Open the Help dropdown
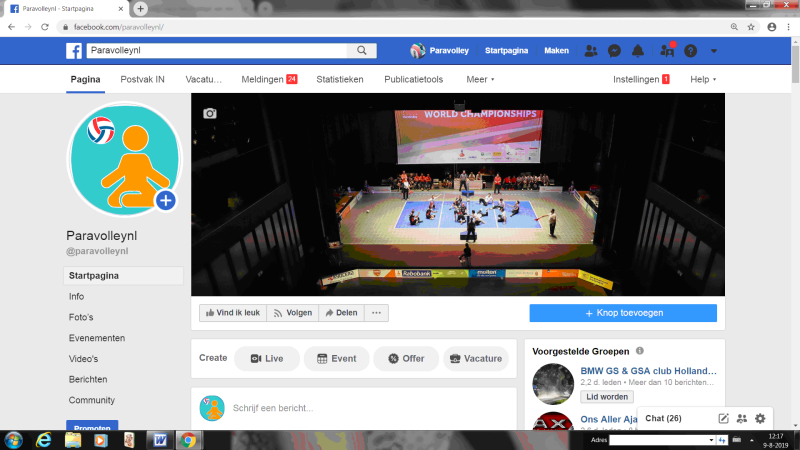Screen dimensions: 800x450 pos(703,79)
